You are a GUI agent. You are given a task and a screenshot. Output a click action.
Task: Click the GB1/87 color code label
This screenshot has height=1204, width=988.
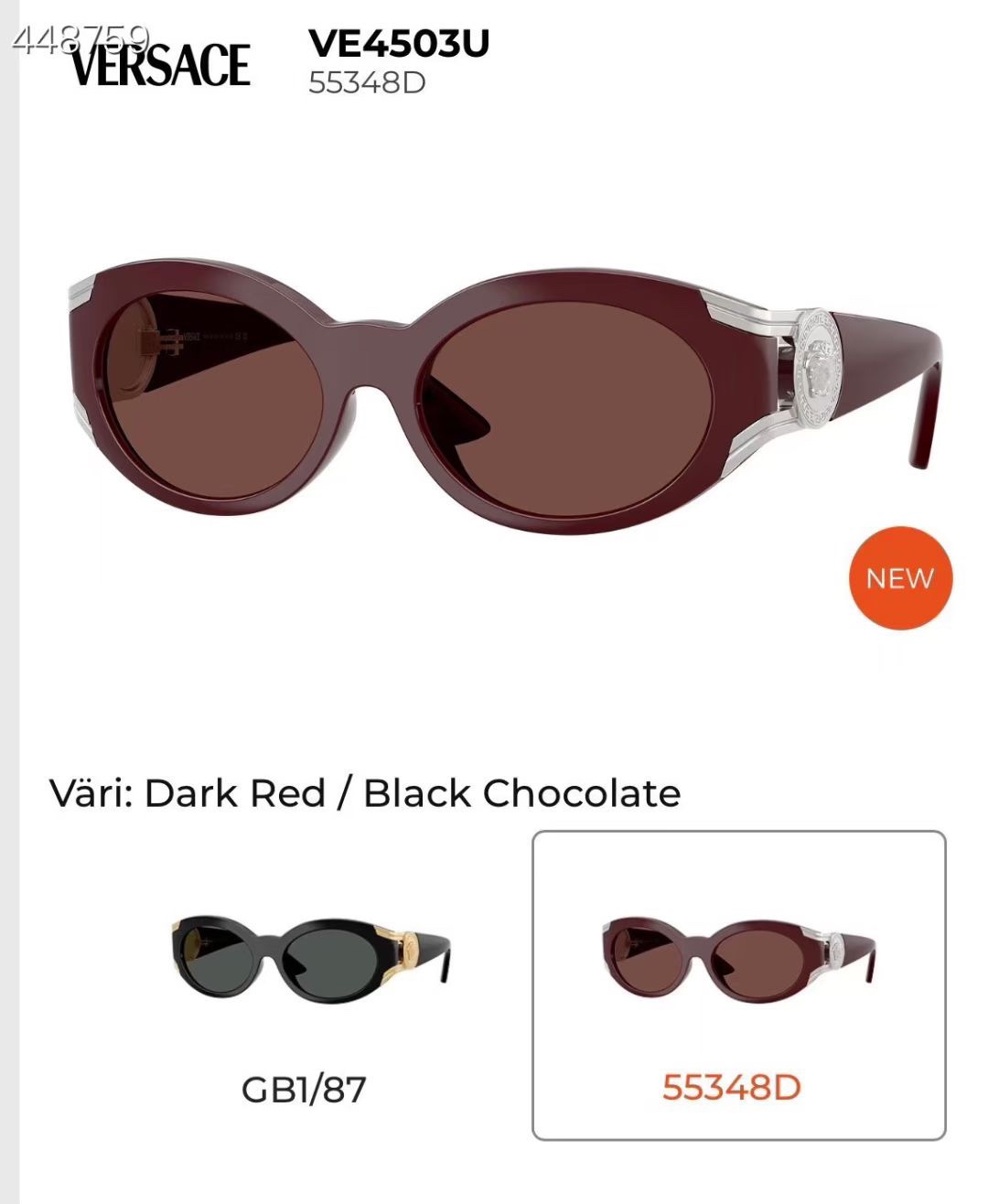(x=304, y=1089)
